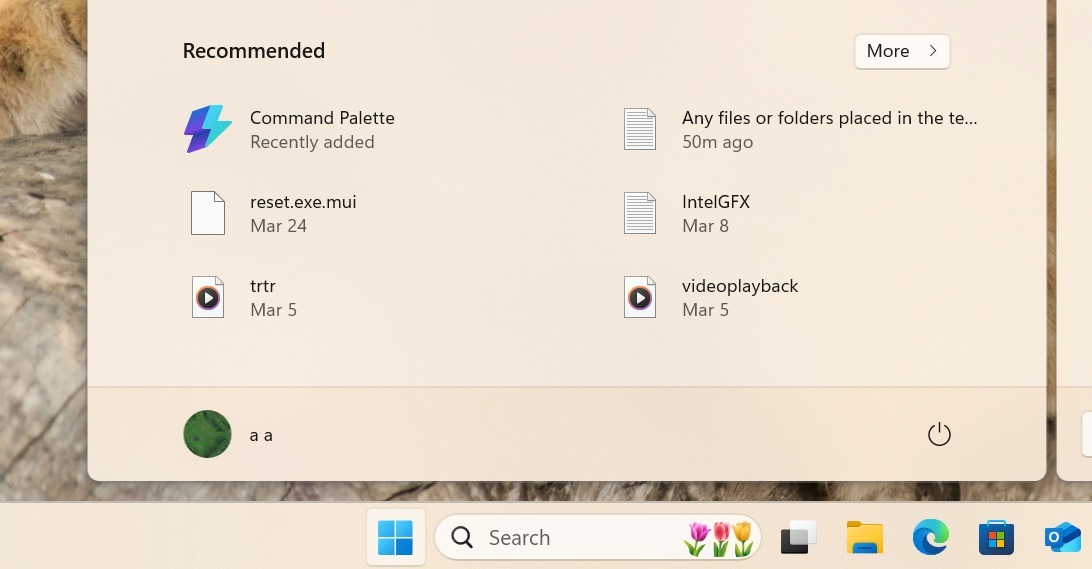This screenshot has height=569, width=1092.
Task: Click the reset.exe.mui file icon
Action: pos(208,213)
